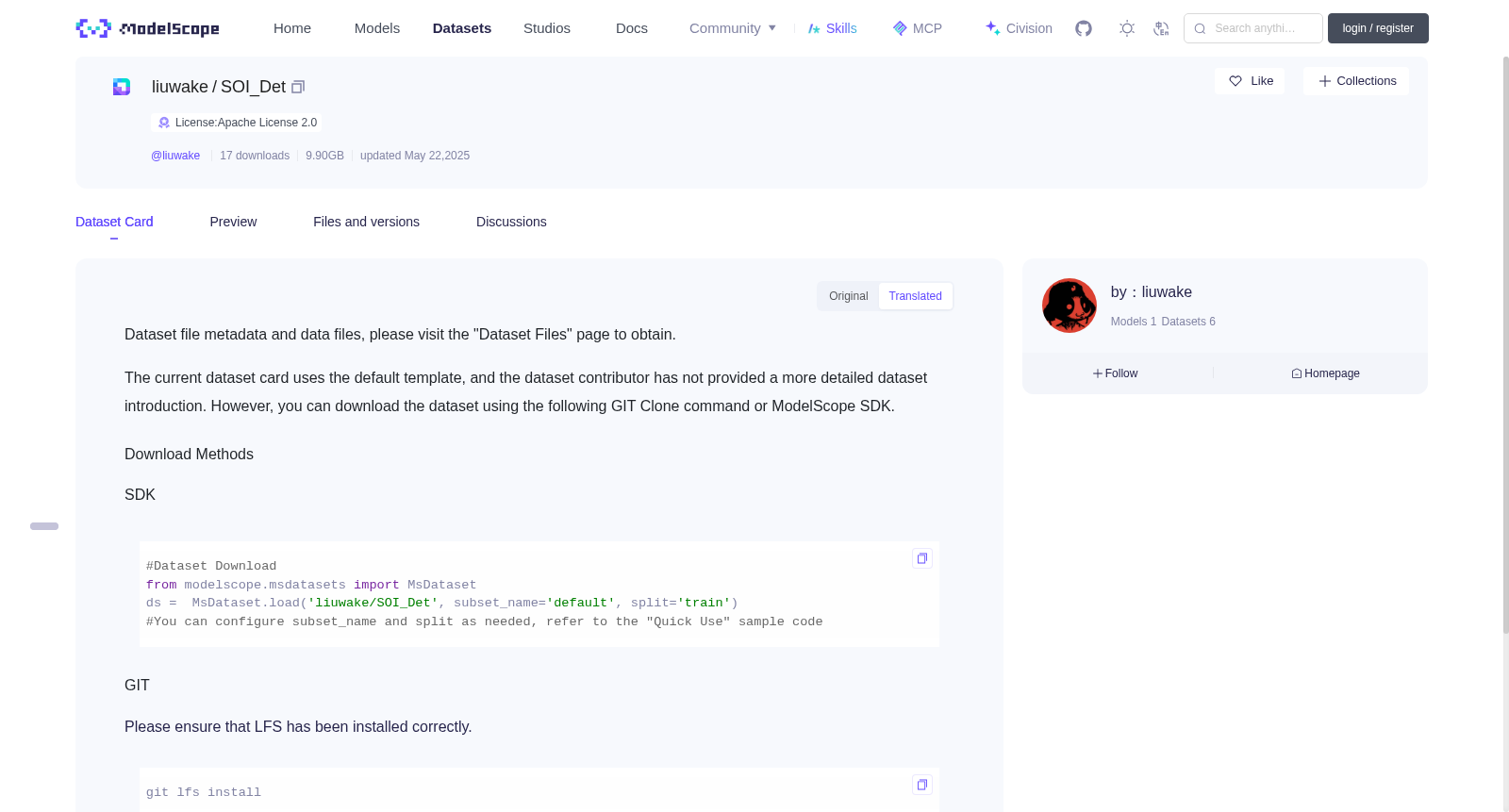
Task: Click 'Please ensure that LFS has been installed' text
Action: [298, 727]
